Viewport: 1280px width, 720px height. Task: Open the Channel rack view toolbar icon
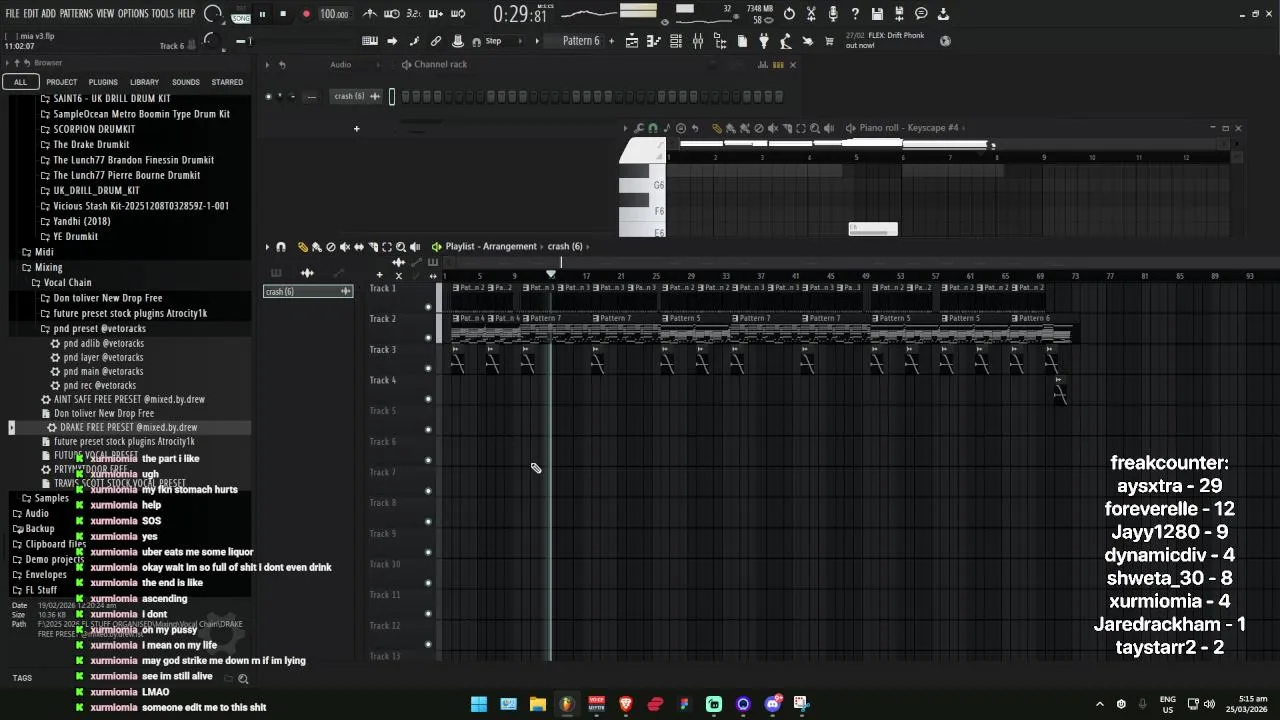tap(676, 41)
